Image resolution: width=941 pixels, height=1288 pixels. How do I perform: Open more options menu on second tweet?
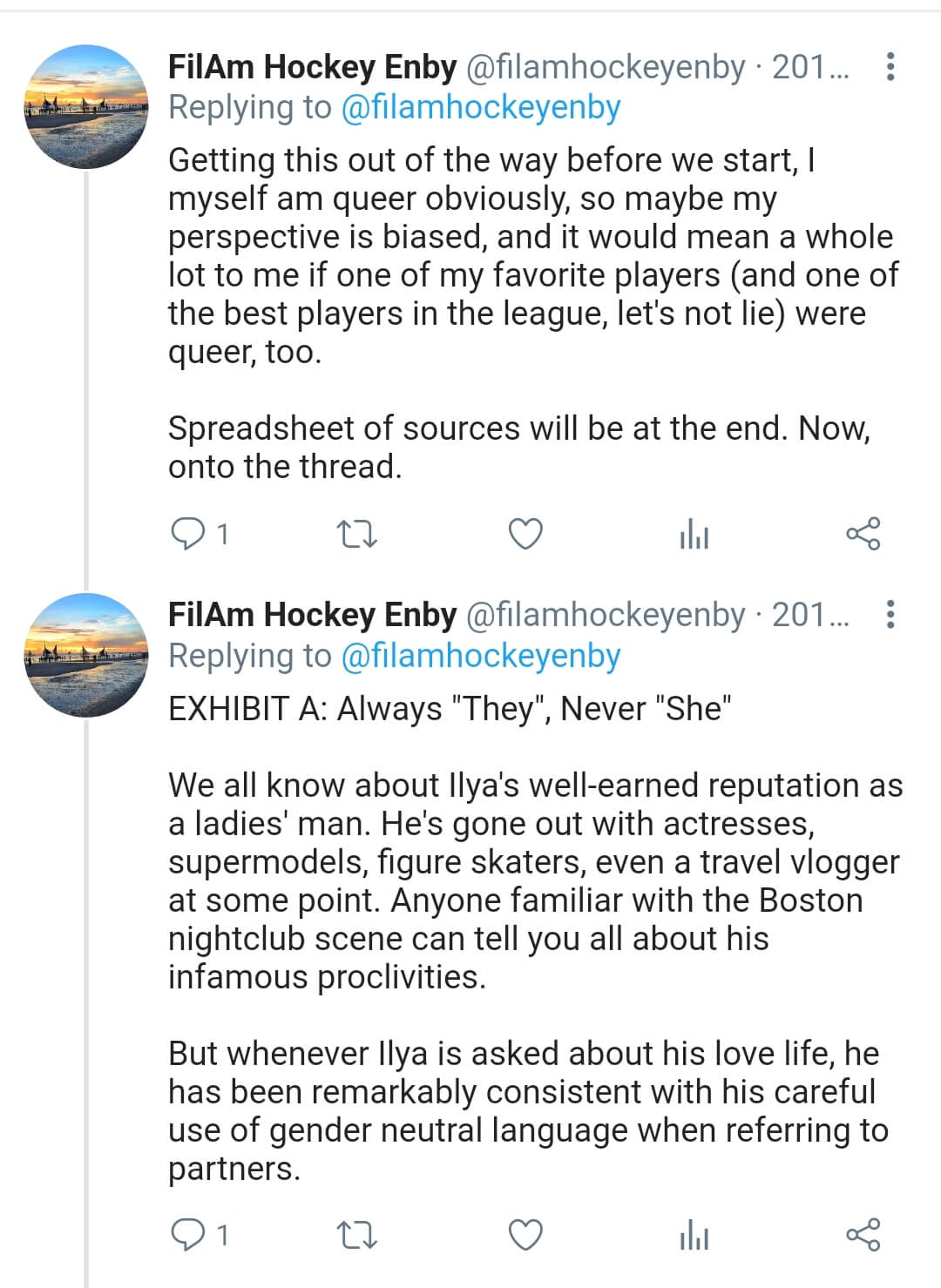tap(890, 615)
